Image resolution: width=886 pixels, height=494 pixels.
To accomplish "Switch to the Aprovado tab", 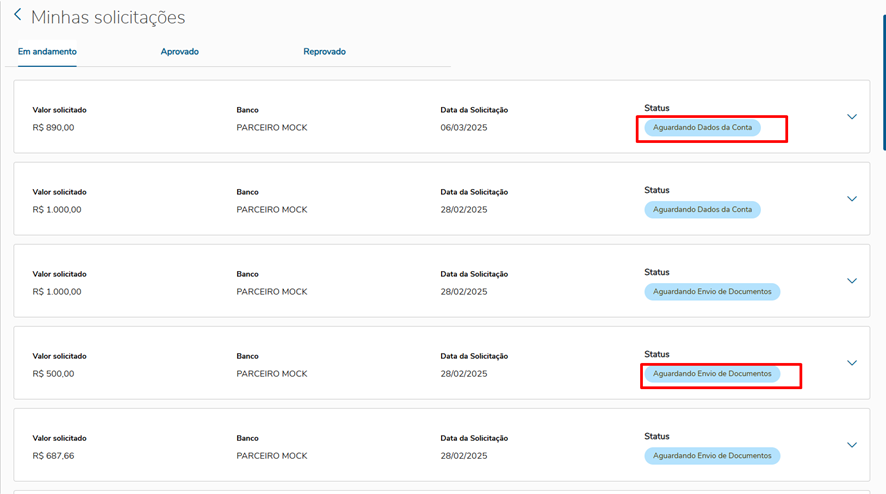I will click(180, 52).
